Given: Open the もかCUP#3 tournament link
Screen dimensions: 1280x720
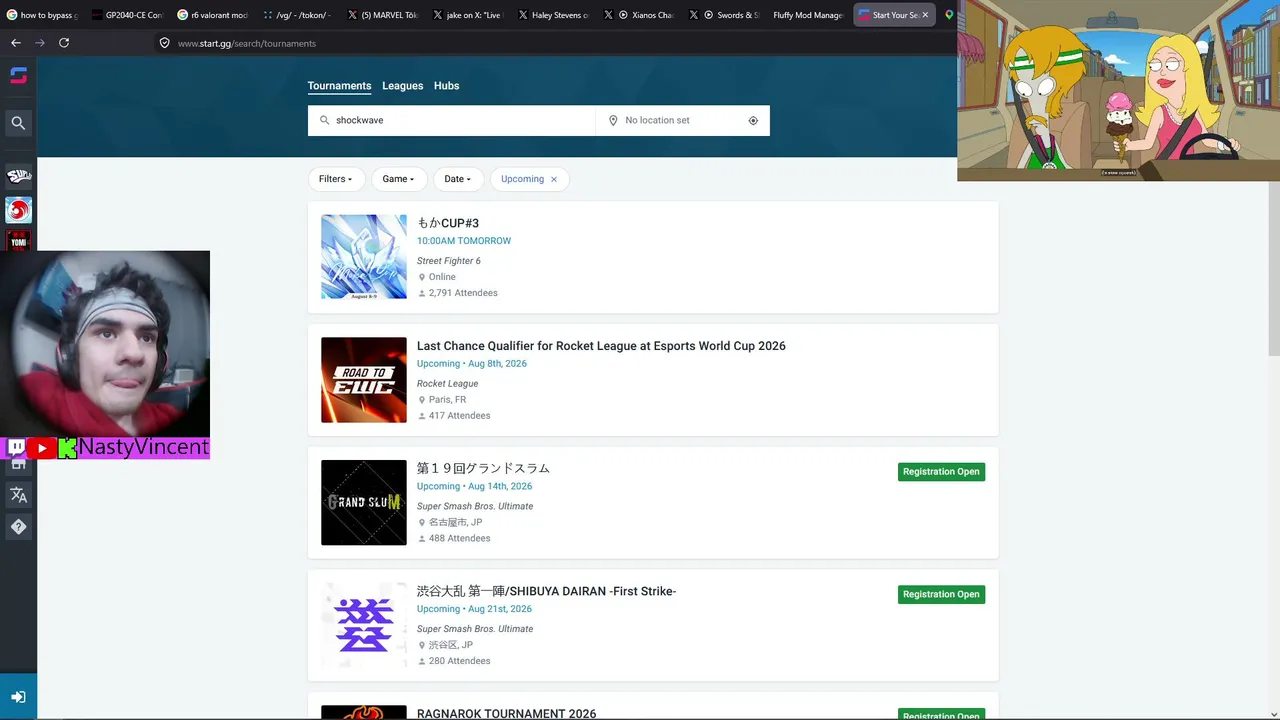Looking at the screenshot, I should tap(448, 223).
